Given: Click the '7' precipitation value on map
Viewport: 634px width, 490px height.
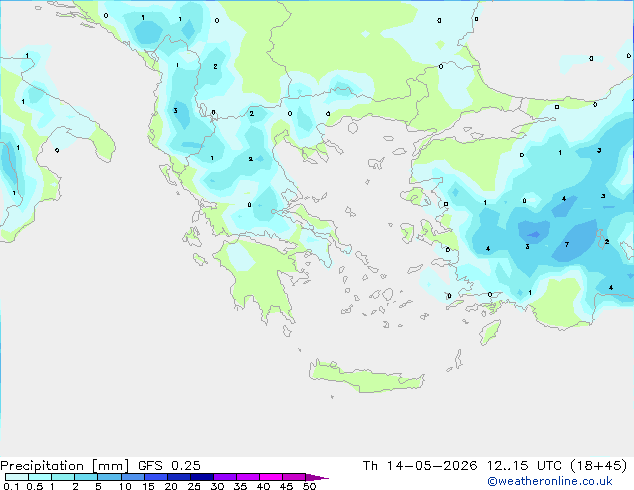Looking at the screenshot, I should click(567, 245).
